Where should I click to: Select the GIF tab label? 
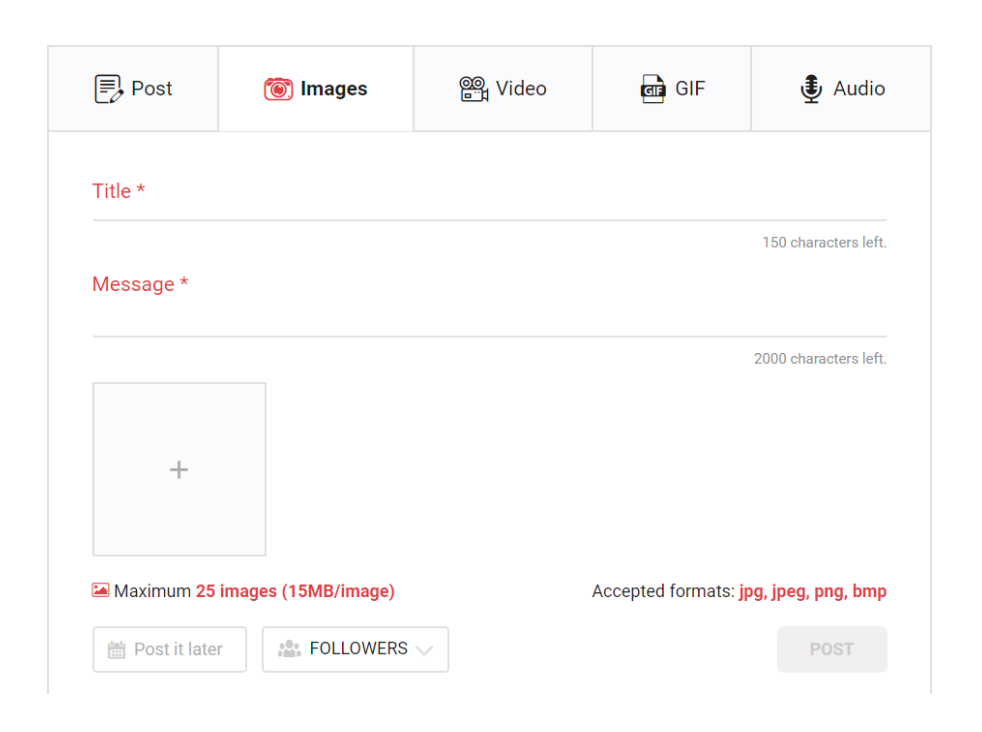coord(690,89)
